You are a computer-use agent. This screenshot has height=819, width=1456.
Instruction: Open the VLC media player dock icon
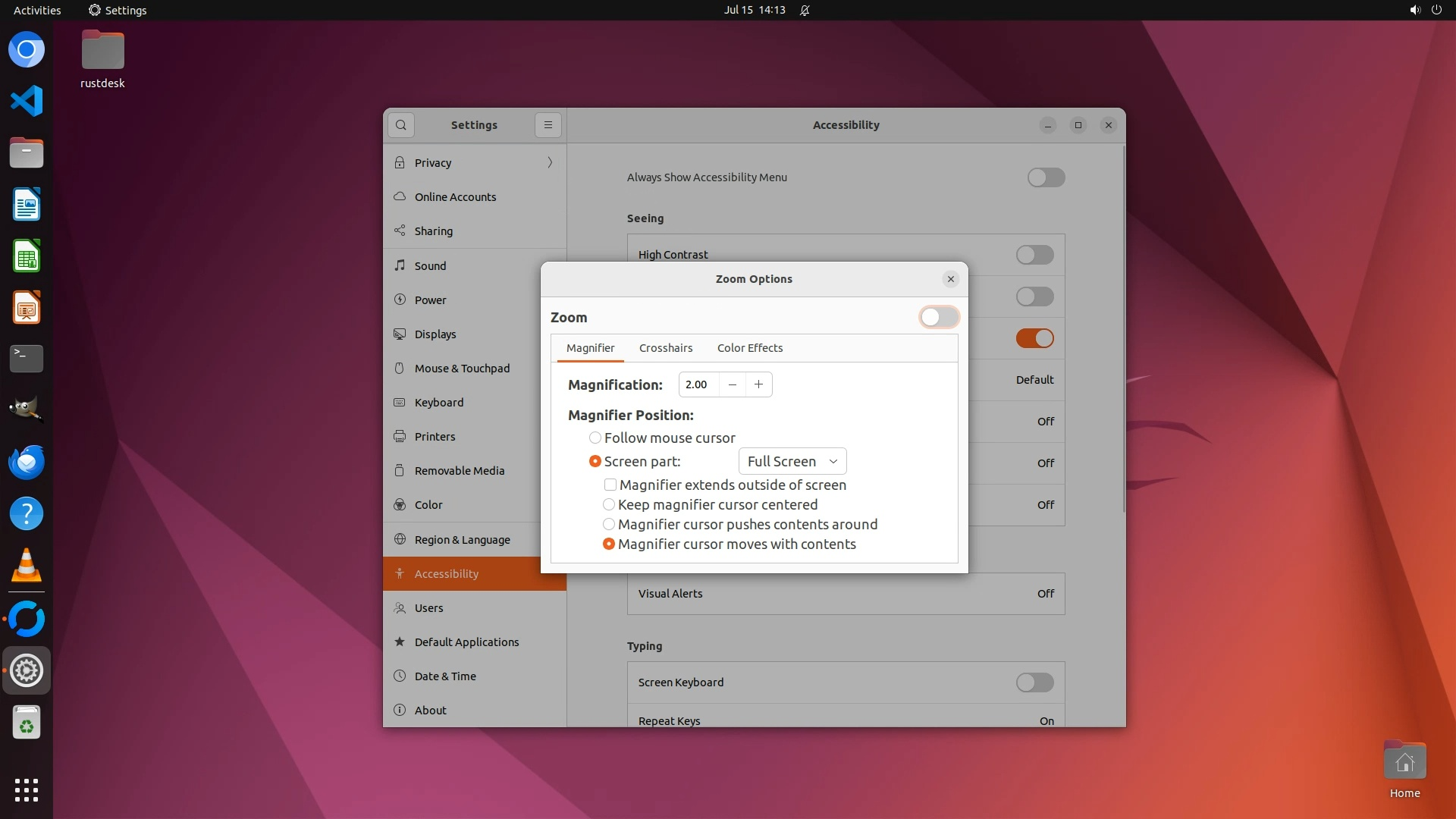(27, 566)
